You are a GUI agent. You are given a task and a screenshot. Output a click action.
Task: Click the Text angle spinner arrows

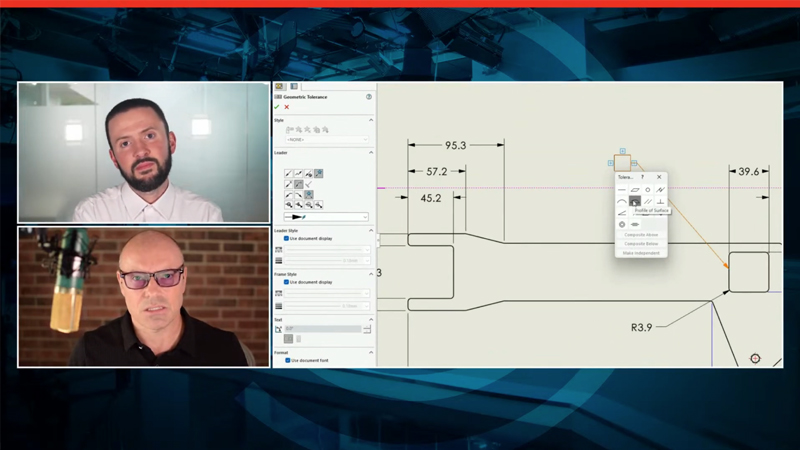[x=367, y=329]
